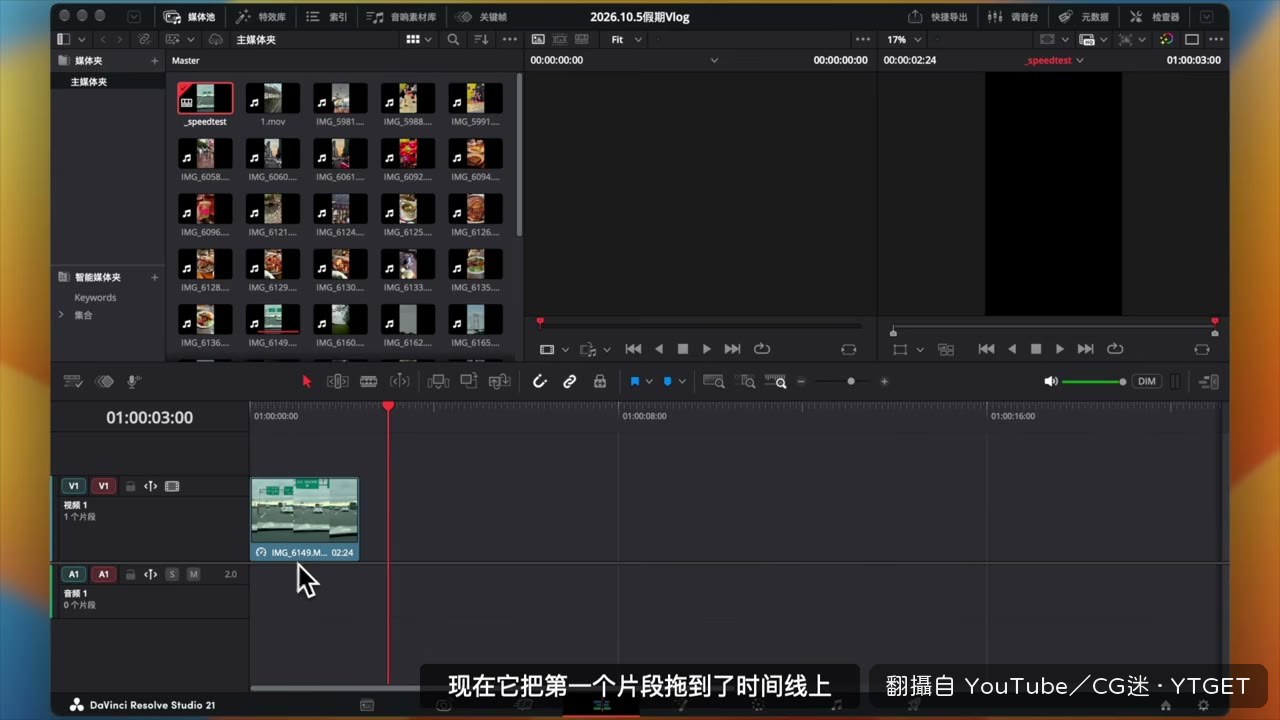Click the 快捷导出 quick export button
This screenshot has width=1280, height=720.
pos(938,17)
